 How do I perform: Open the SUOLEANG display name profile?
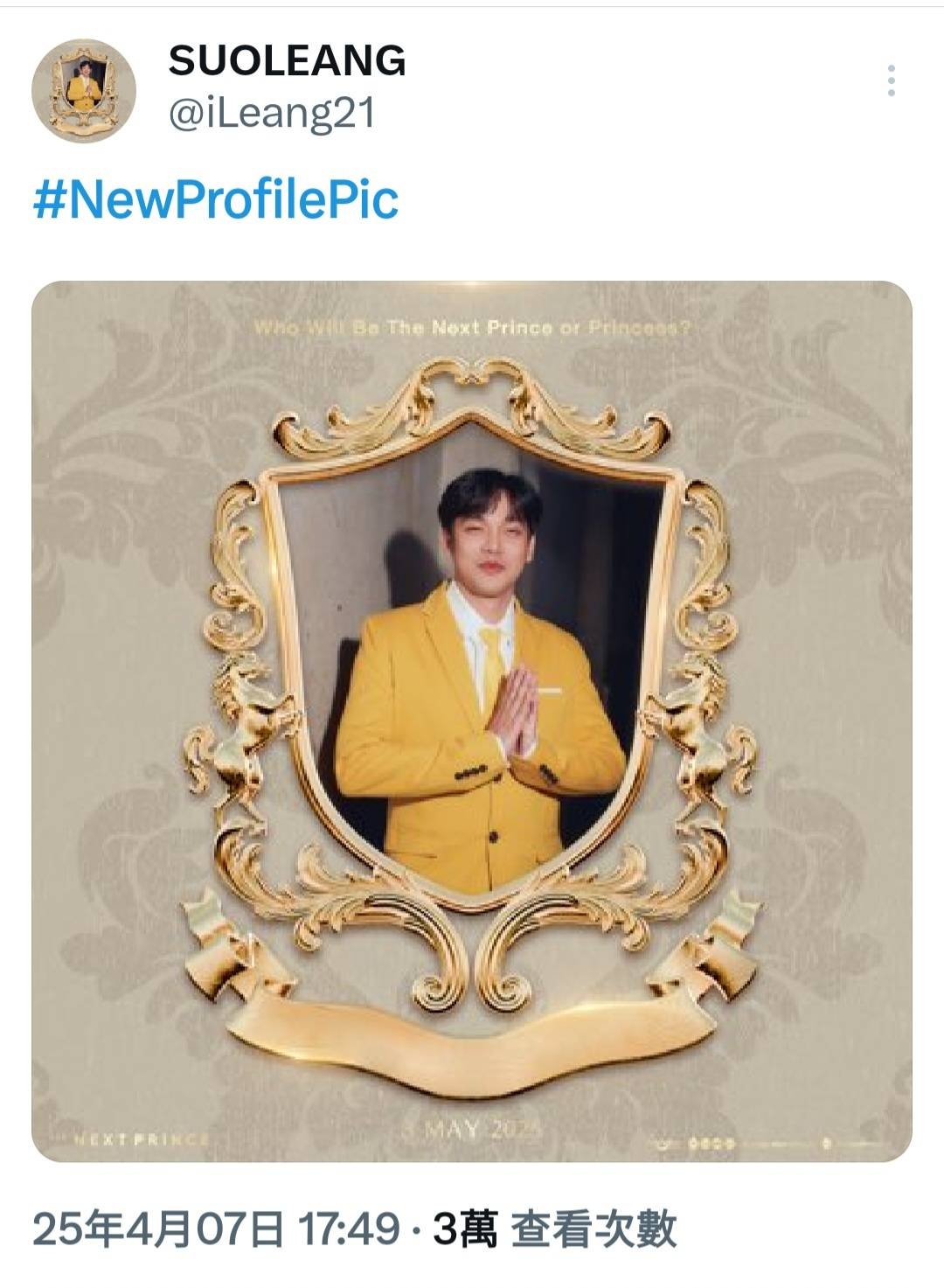(287, 60)
